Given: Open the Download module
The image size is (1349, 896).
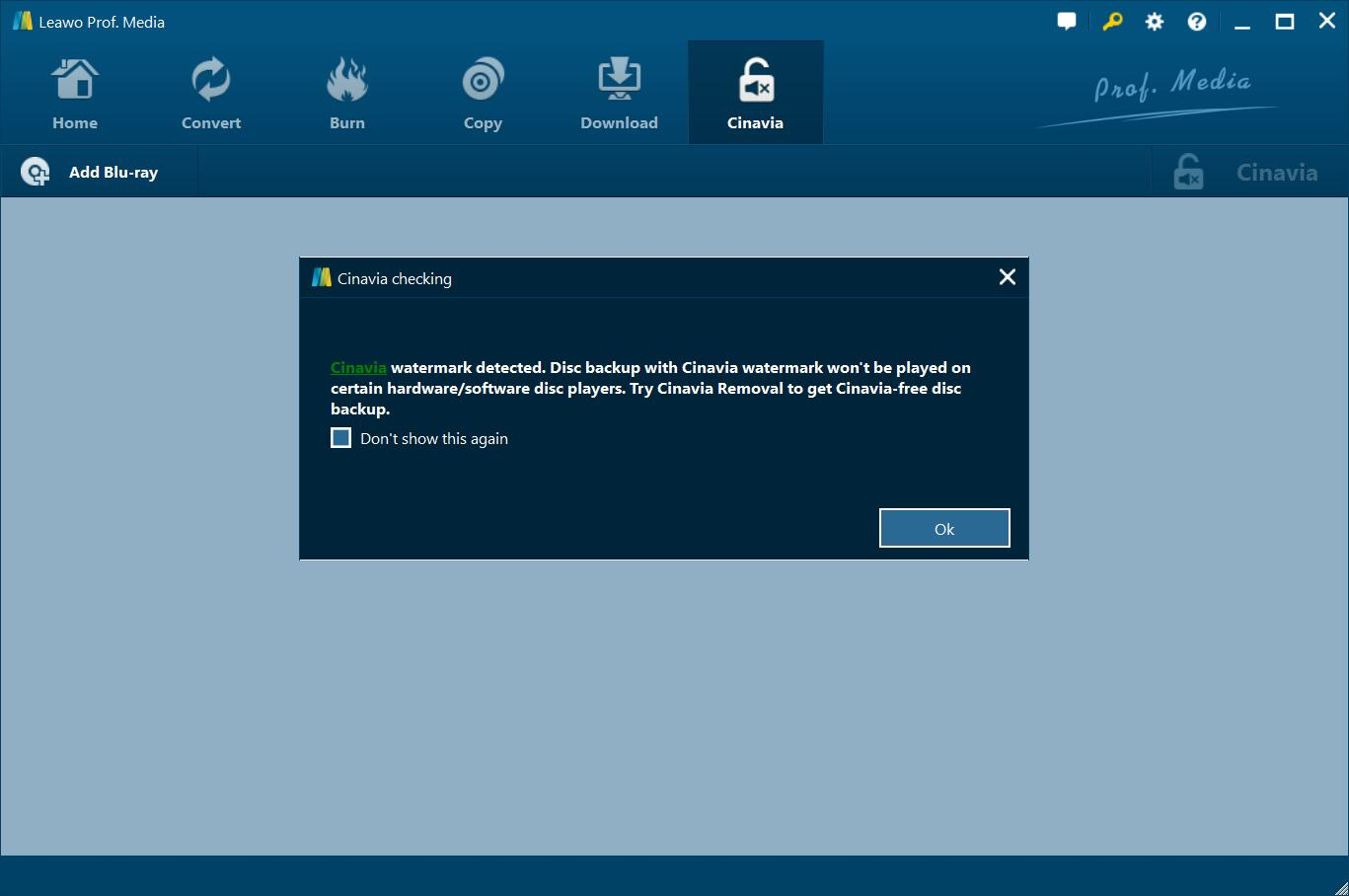Looking at the screenshot, I should click(619, 94).
